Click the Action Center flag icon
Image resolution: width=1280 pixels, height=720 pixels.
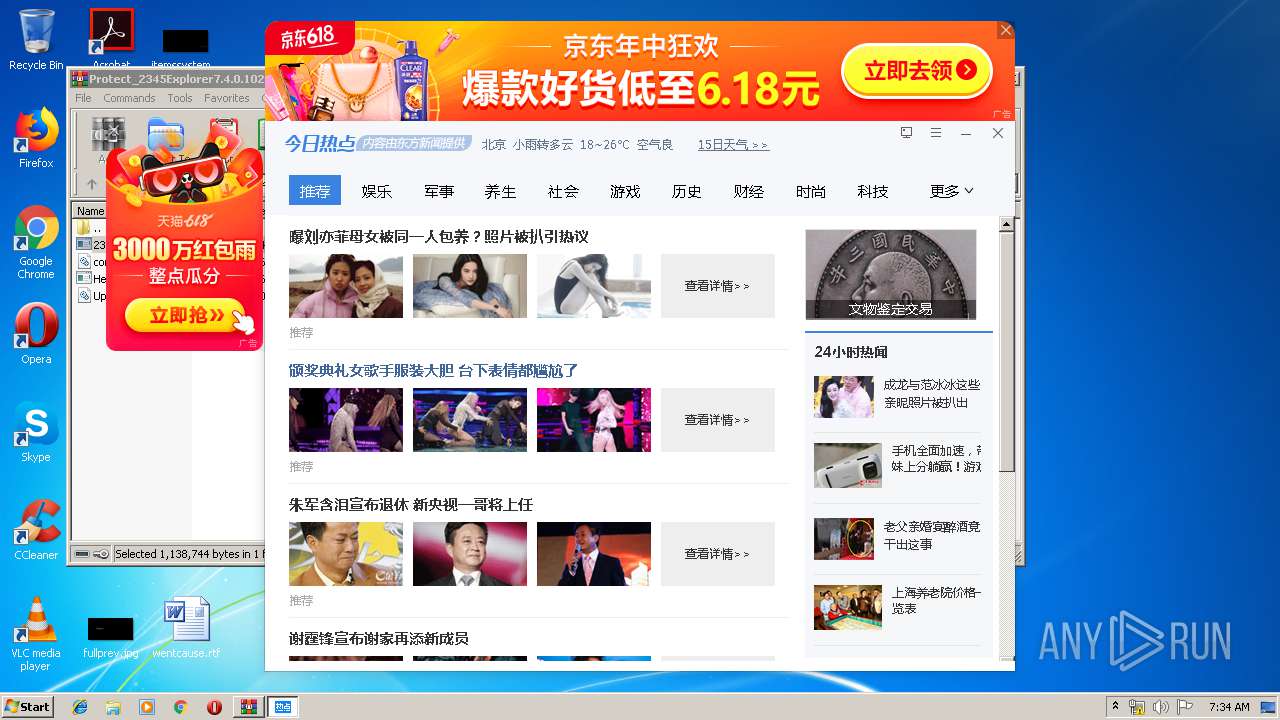point(1186,707)
